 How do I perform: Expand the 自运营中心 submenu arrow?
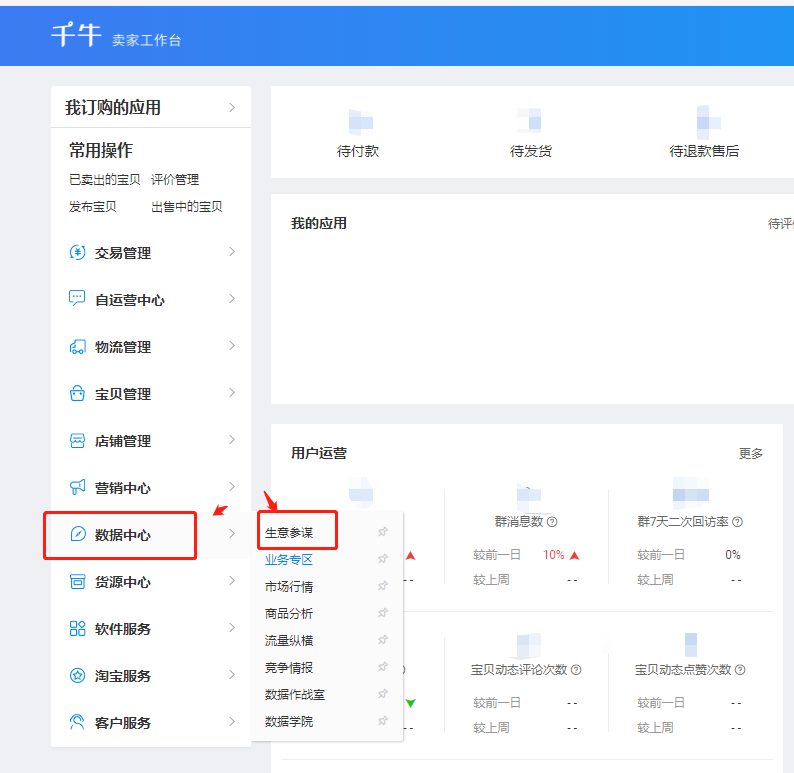click(232, 299)
